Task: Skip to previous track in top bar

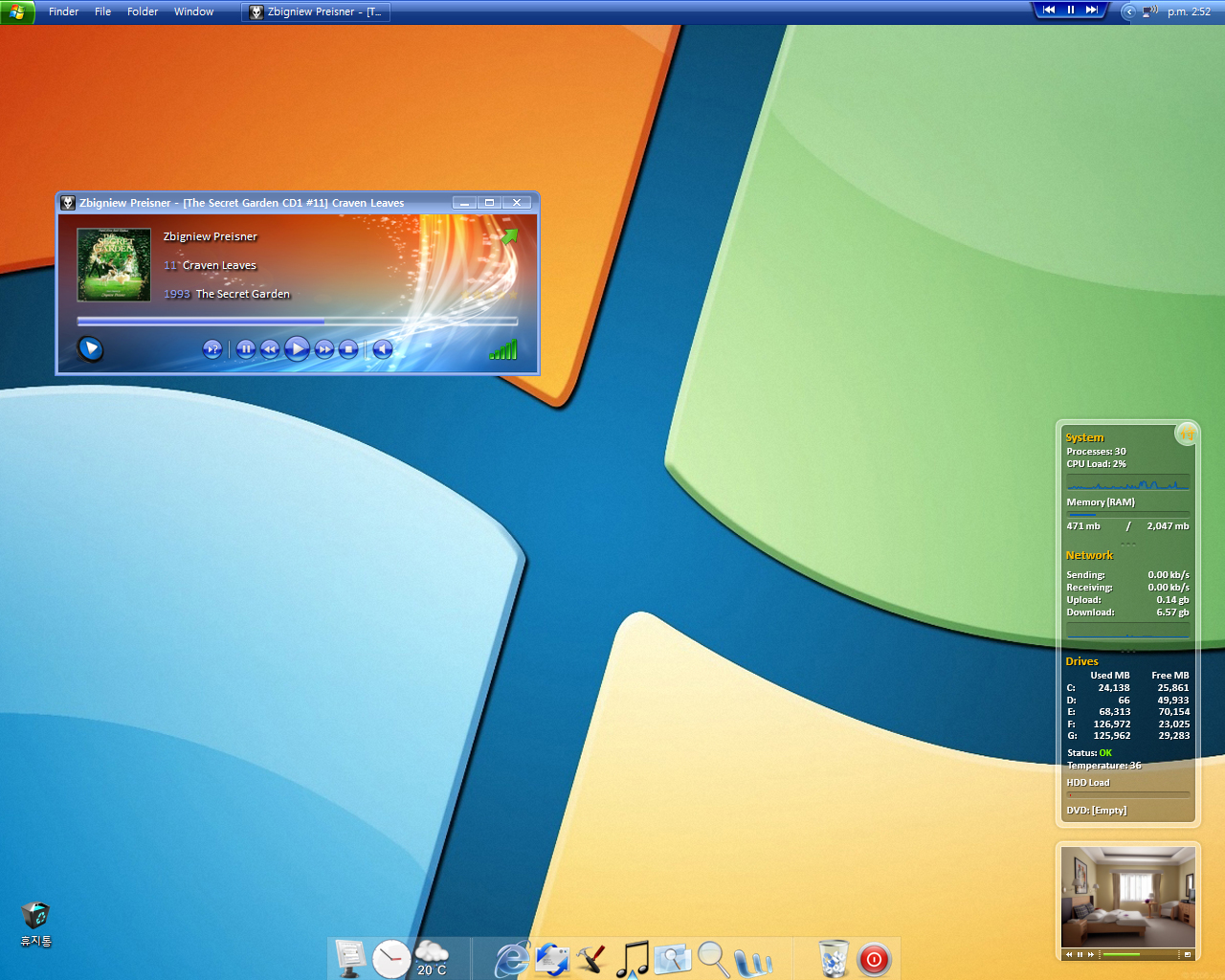Action: click(x=1049, y=10)
